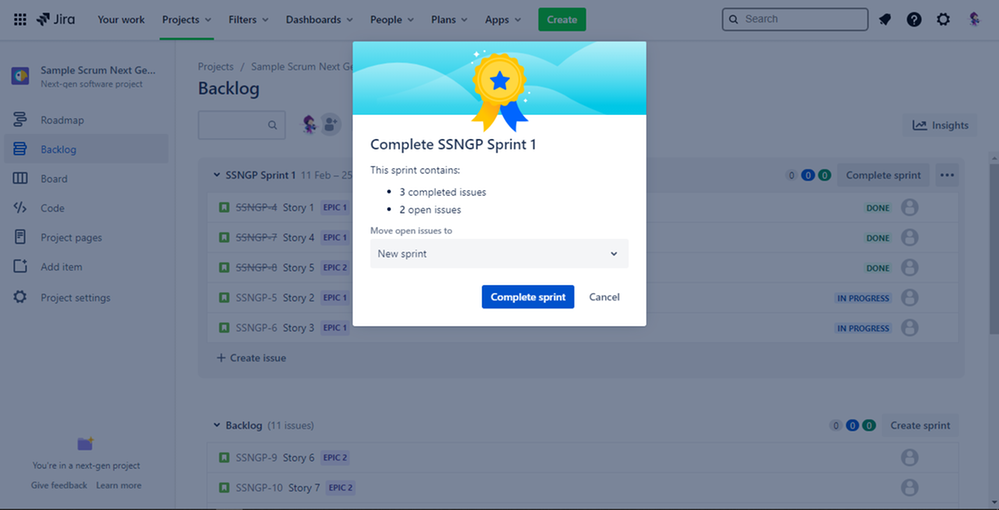Select Backlog in the sidebar
The image size is (999, 510).
point(86,149)
